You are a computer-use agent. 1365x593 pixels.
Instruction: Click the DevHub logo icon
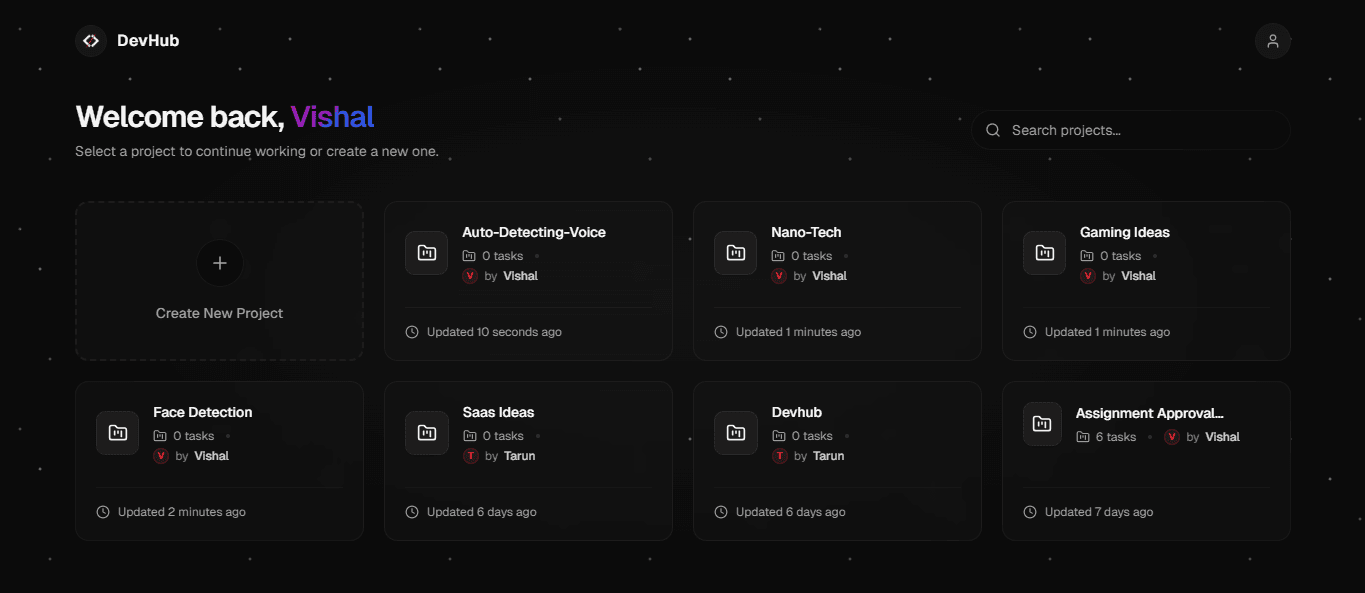tap(90, 40)
